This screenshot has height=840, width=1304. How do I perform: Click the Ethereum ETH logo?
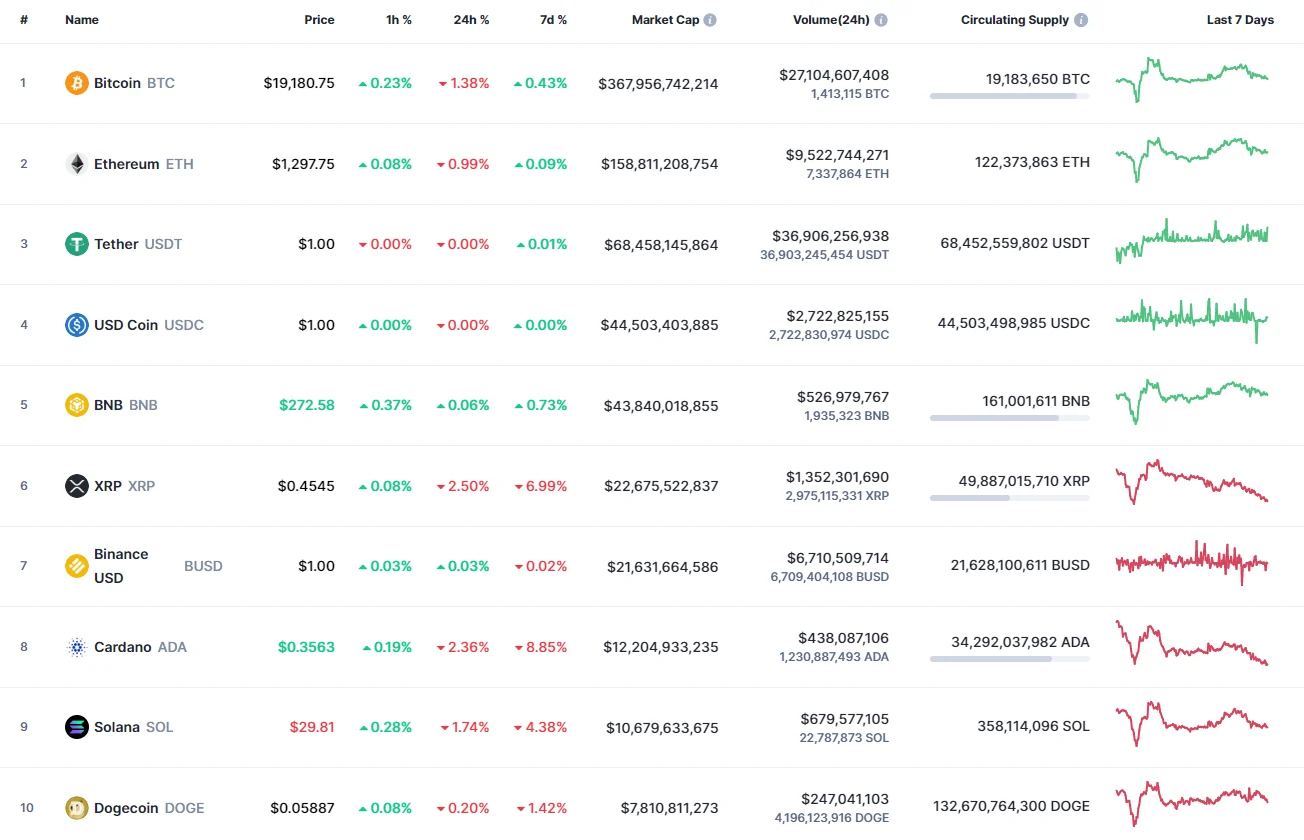pos(78,164)
